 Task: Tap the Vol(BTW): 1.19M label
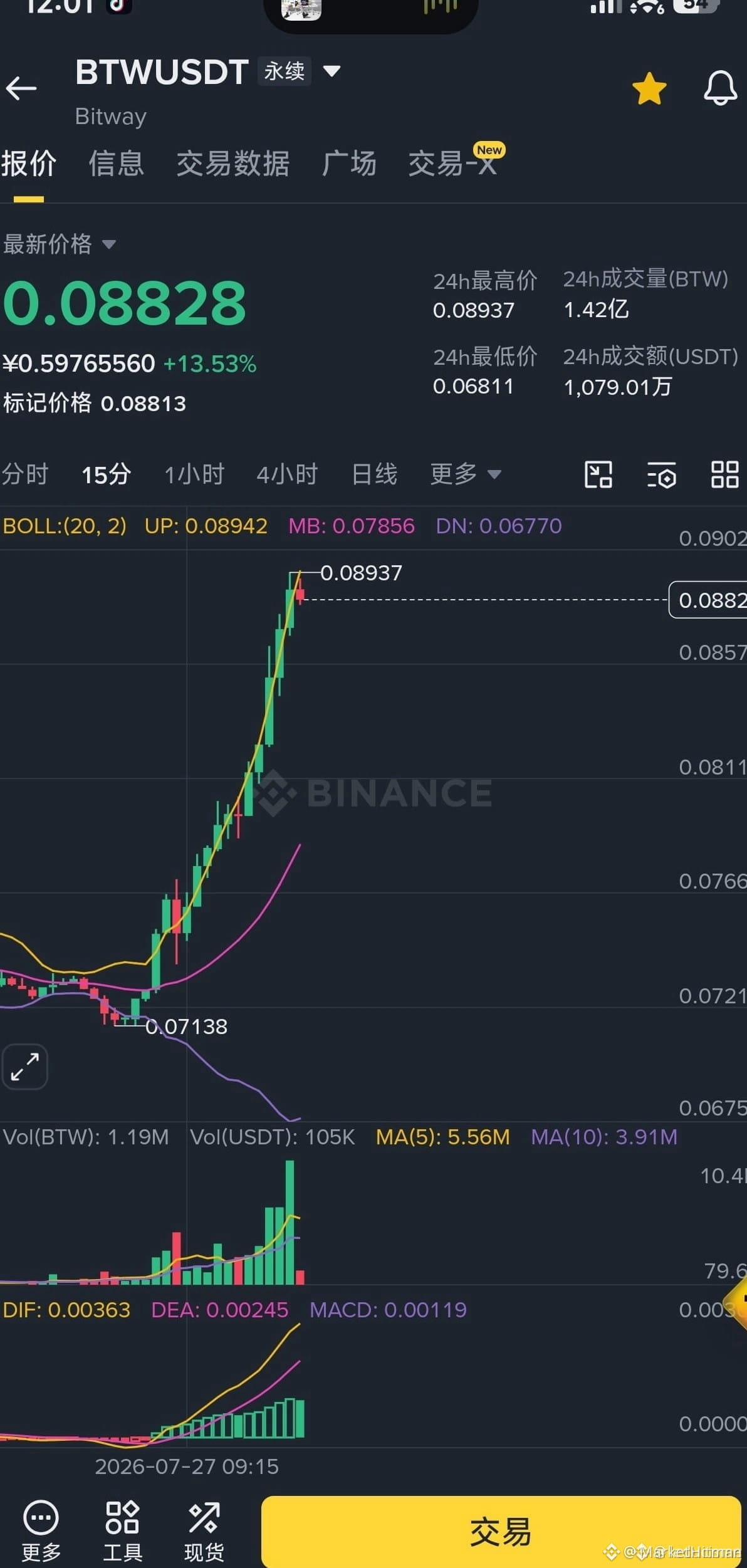tap(86, 1137)
